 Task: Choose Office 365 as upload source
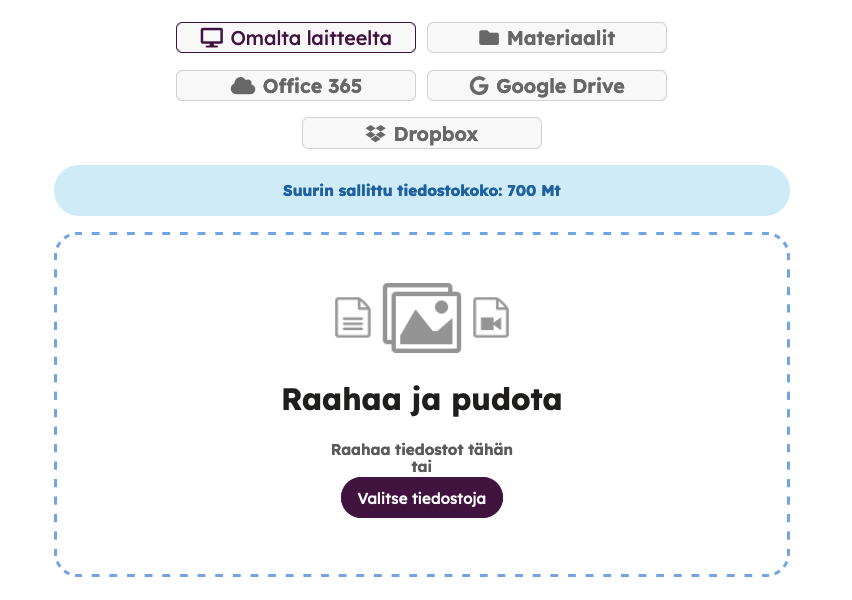(x=296, y=85)
